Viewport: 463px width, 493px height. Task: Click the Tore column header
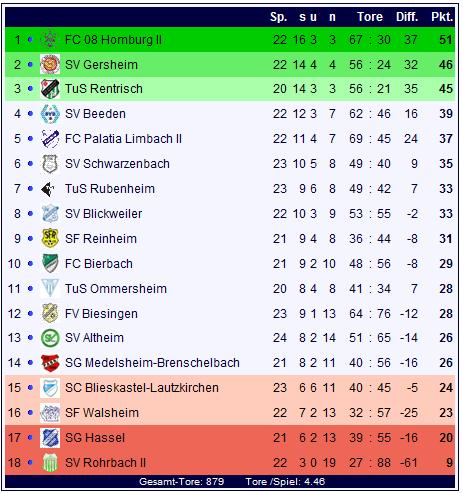(370, 17)
